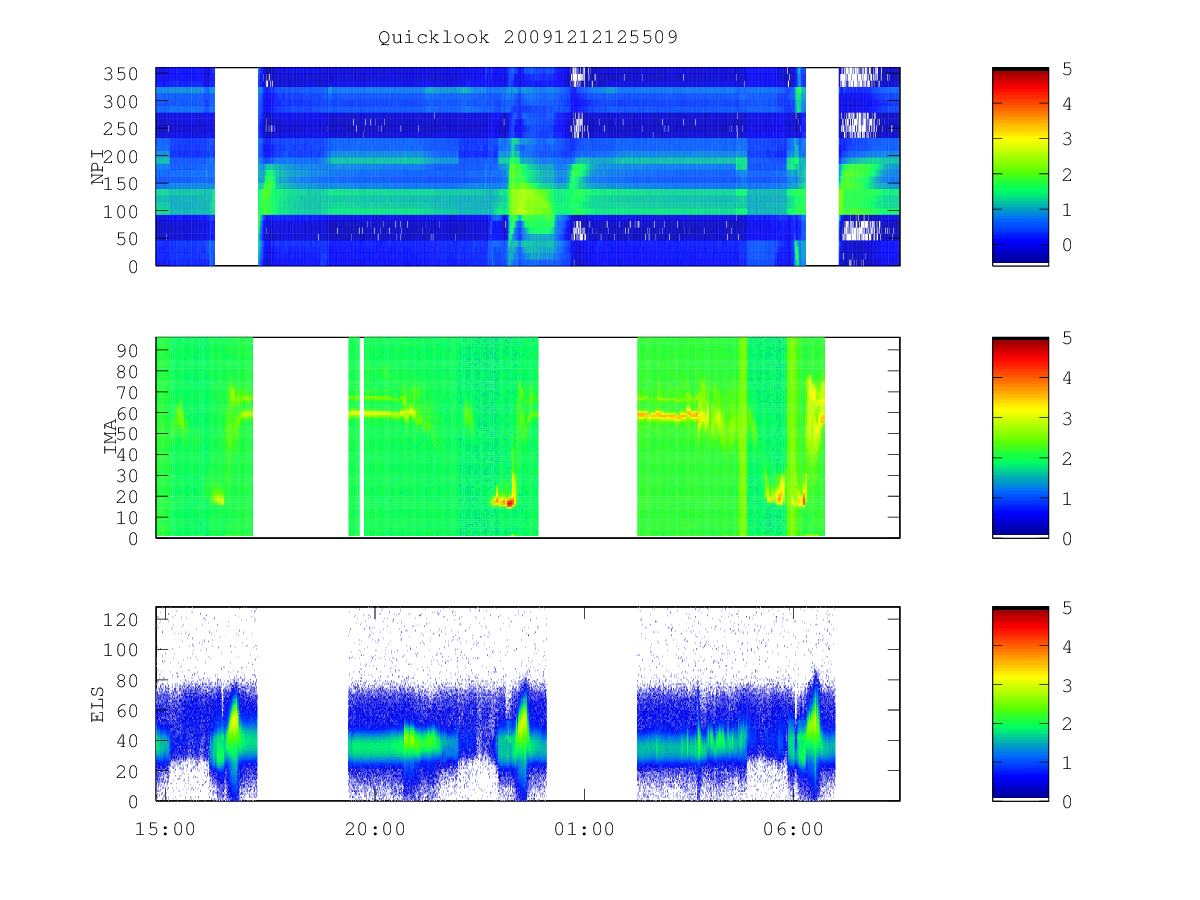Click the 10 tick on IMA axis
Viewport: 1200px width, 900px height.
click(126, 517)
